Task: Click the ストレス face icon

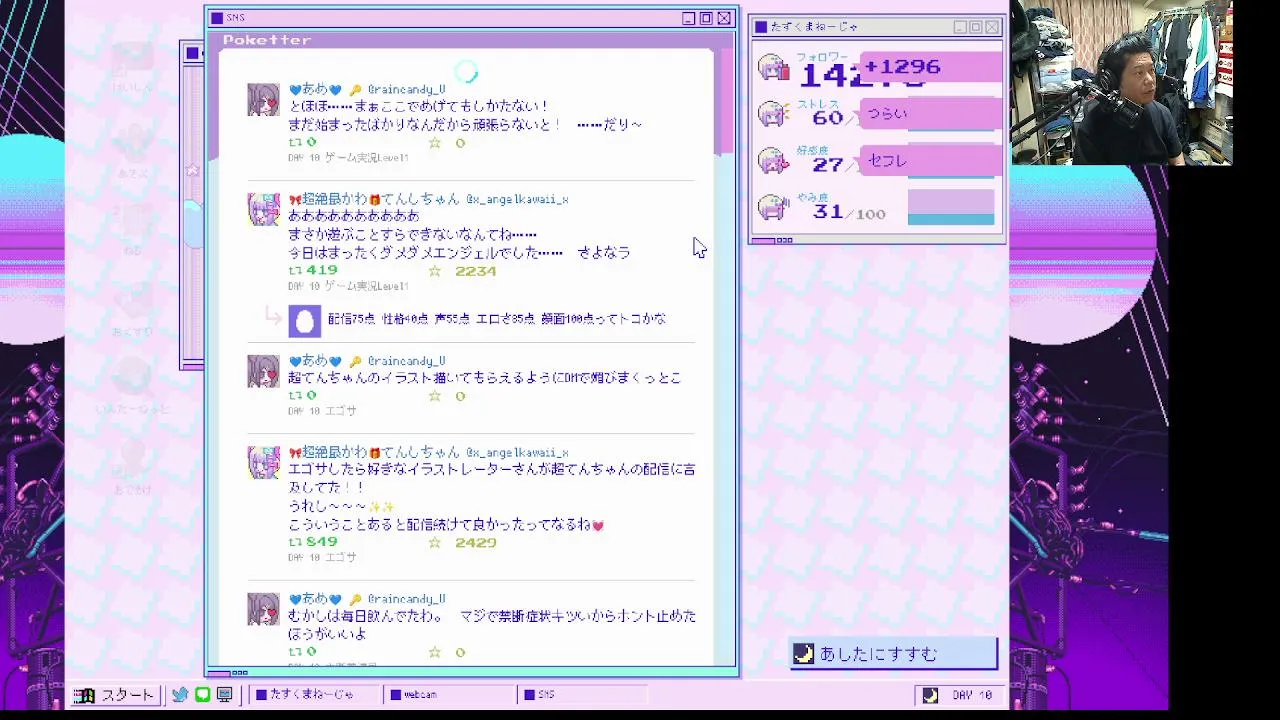Action: tap(774, 114)
